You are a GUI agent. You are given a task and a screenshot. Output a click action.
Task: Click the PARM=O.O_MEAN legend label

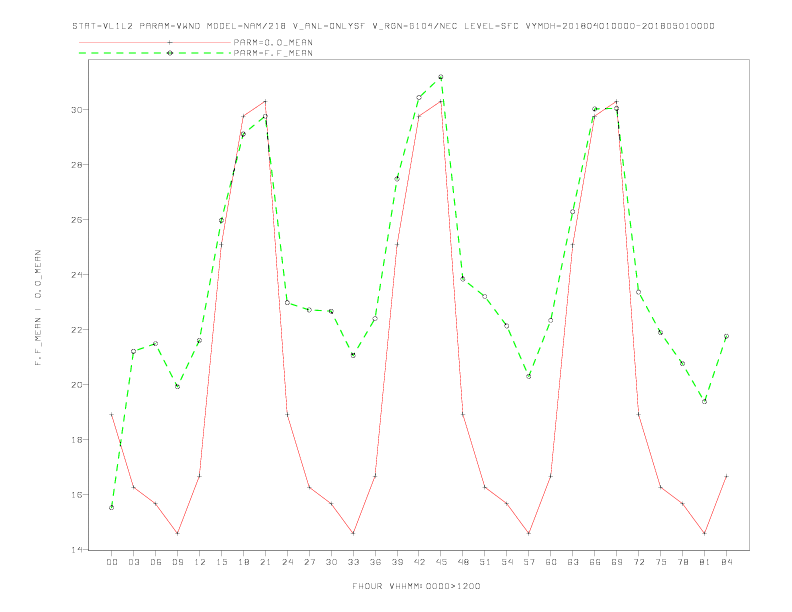[273, 42]
